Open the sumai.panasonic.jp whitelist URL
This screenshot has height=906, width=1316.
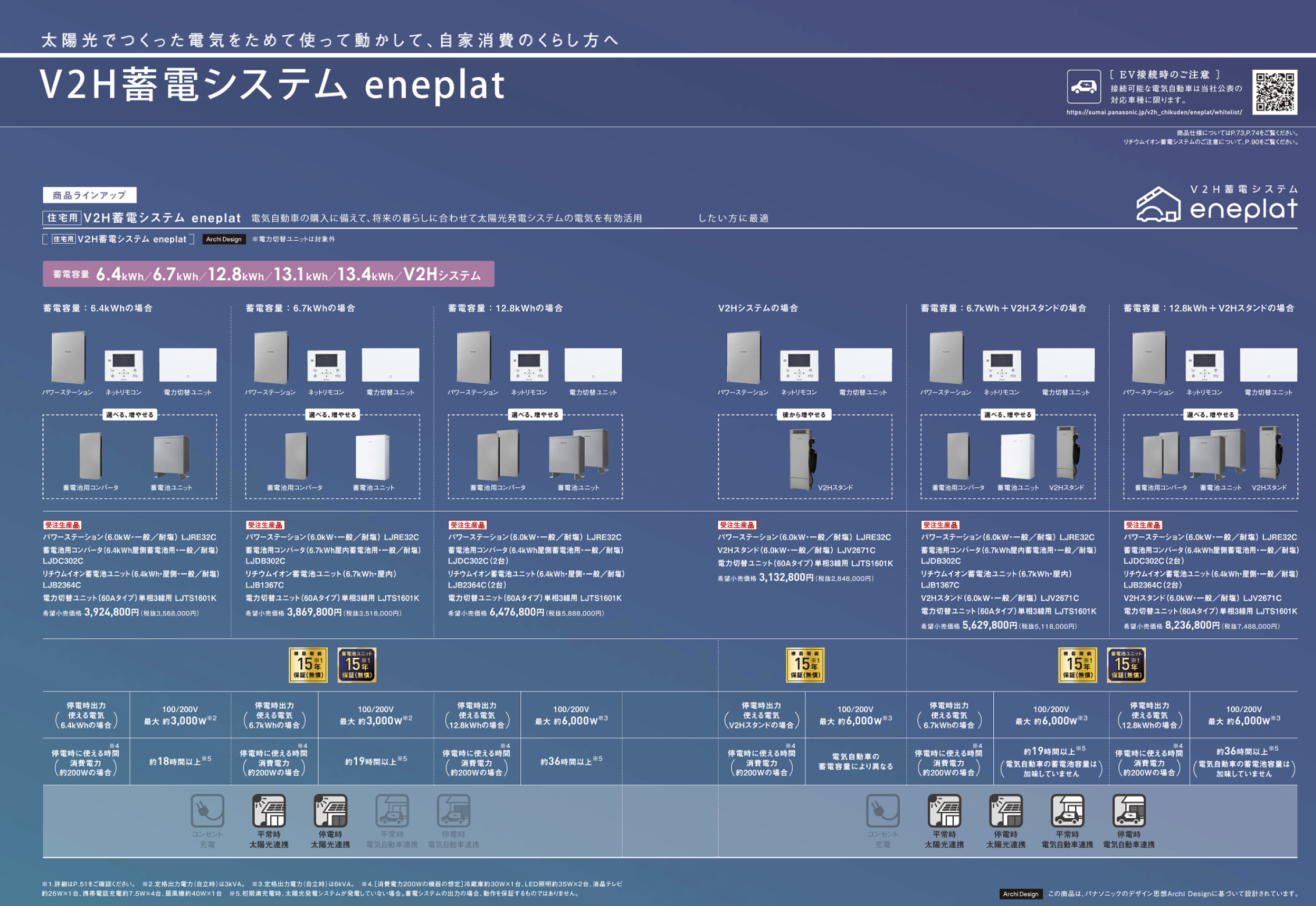click(x=1154, y=112)
